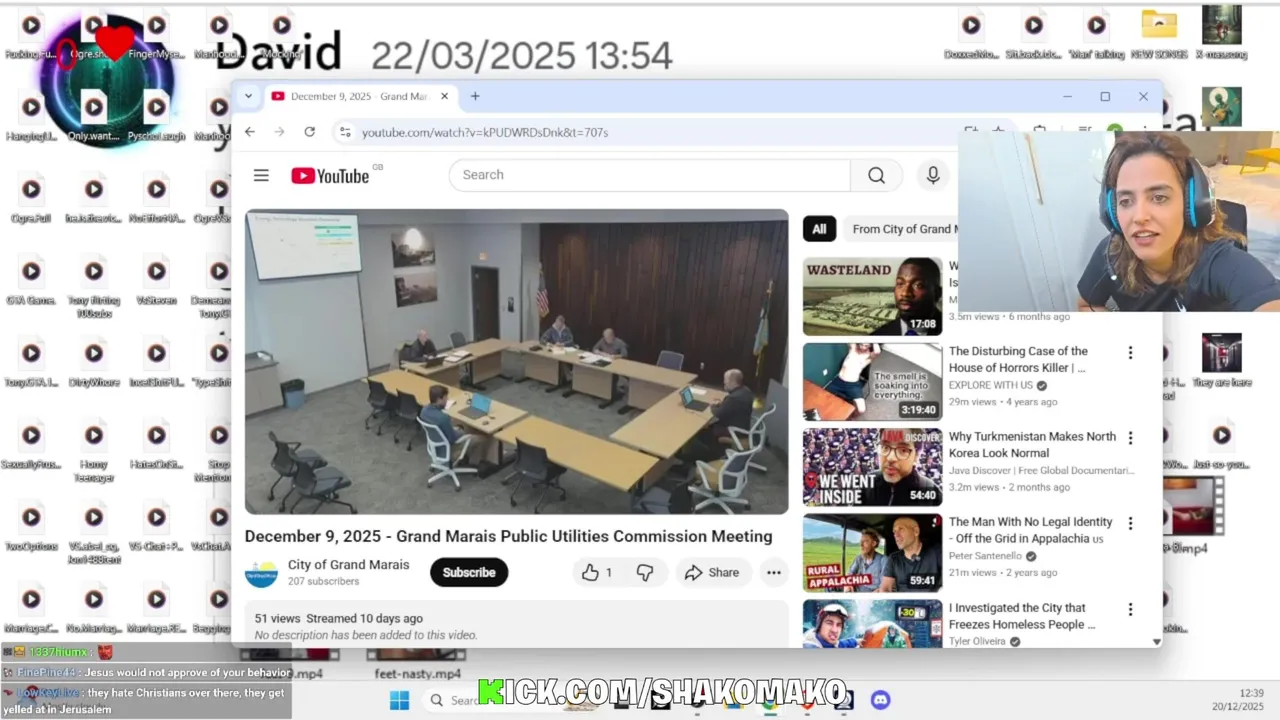Screen dimensions: 1280x720
Task: Open options menu for Tyler Oliveira video
Action: (1131, 610)
